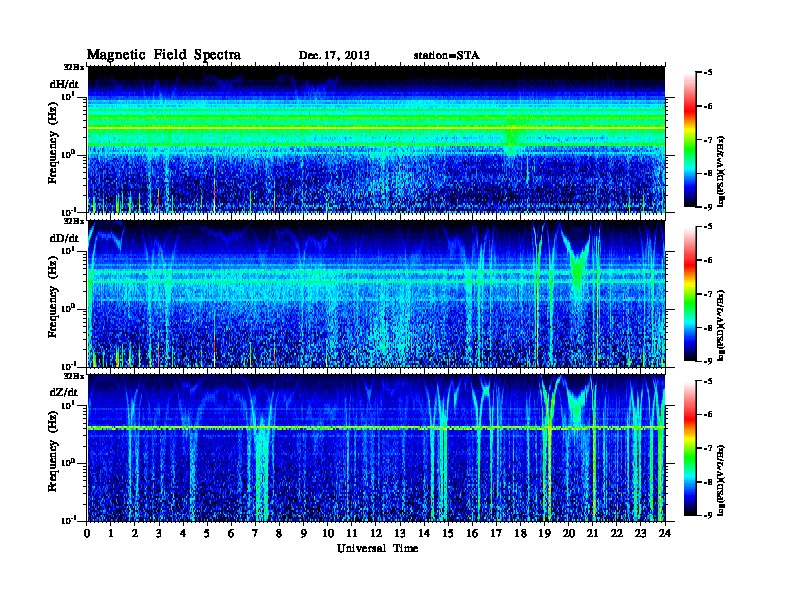Click hour tick label "16" on time axis
The height and width of the screenshot is (612, 792).
click(x=472, y=534)
